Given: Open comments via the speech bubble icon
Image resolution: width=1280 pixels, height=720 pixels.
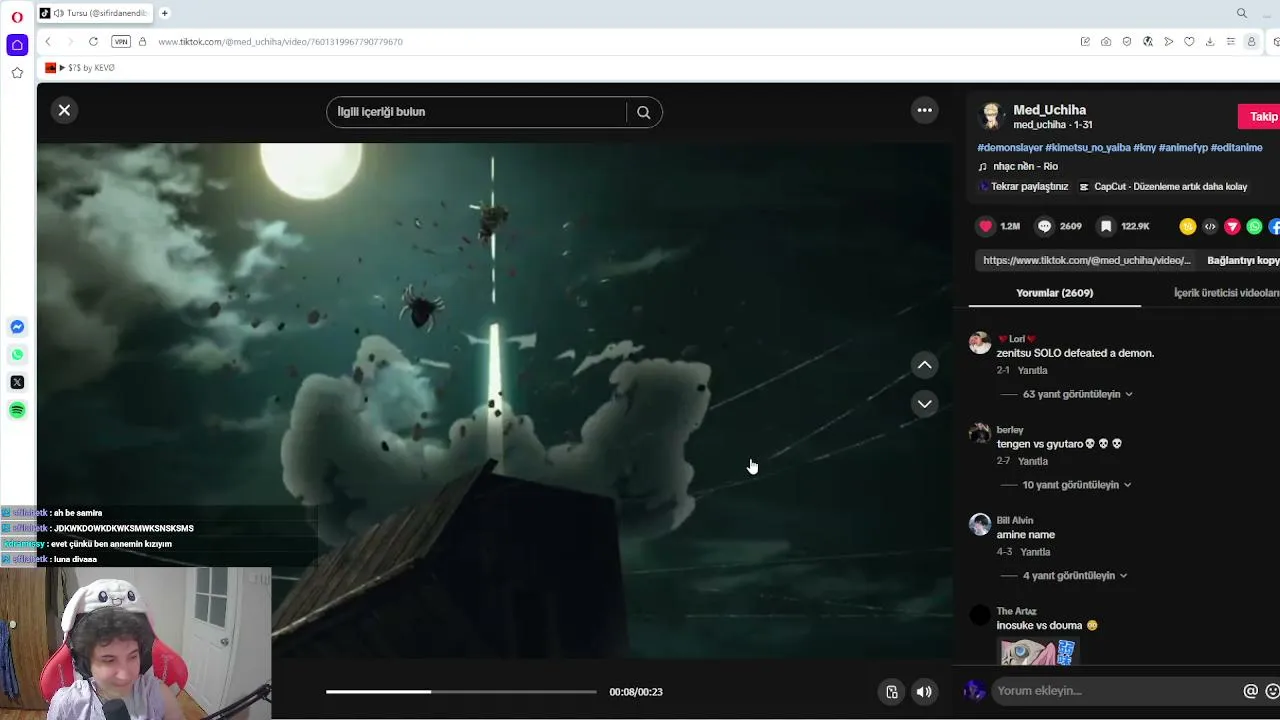Looking at the screenshot, I should coord(1045,226).
